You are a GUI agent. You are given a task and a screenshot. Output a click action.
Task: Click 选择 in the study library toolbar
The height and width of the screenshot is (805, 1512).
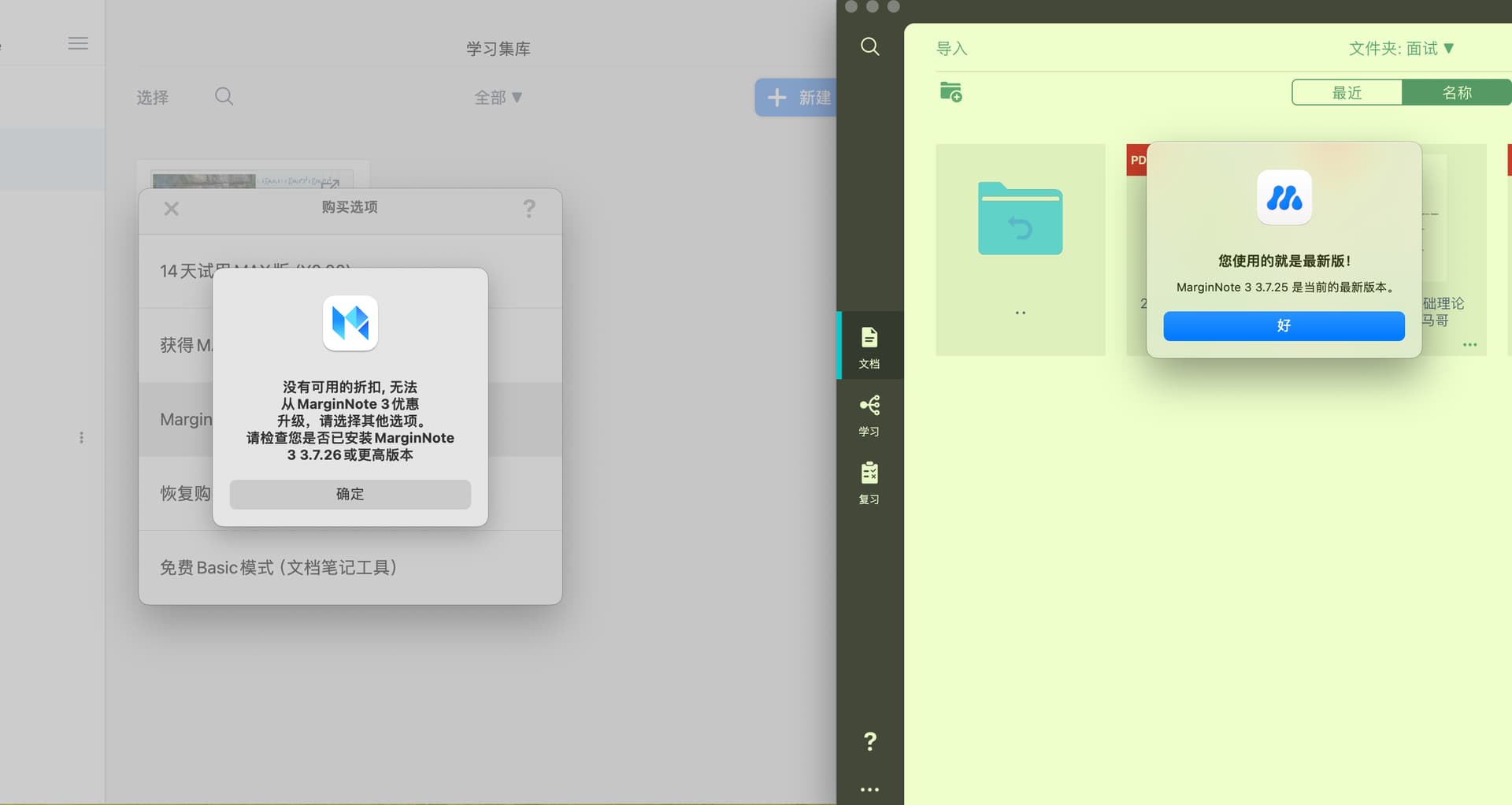pyautogui.click(x=152, y=97)
